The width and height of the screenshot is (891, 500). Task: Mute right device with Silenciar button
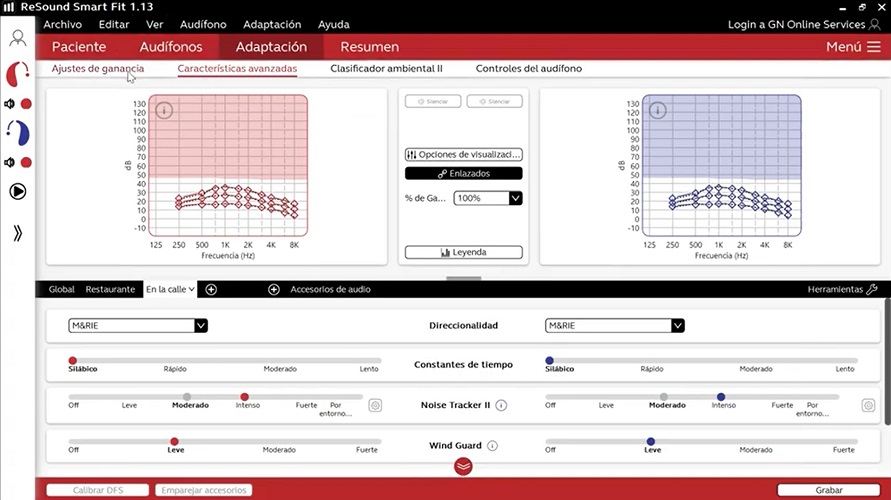pos(433,101)
